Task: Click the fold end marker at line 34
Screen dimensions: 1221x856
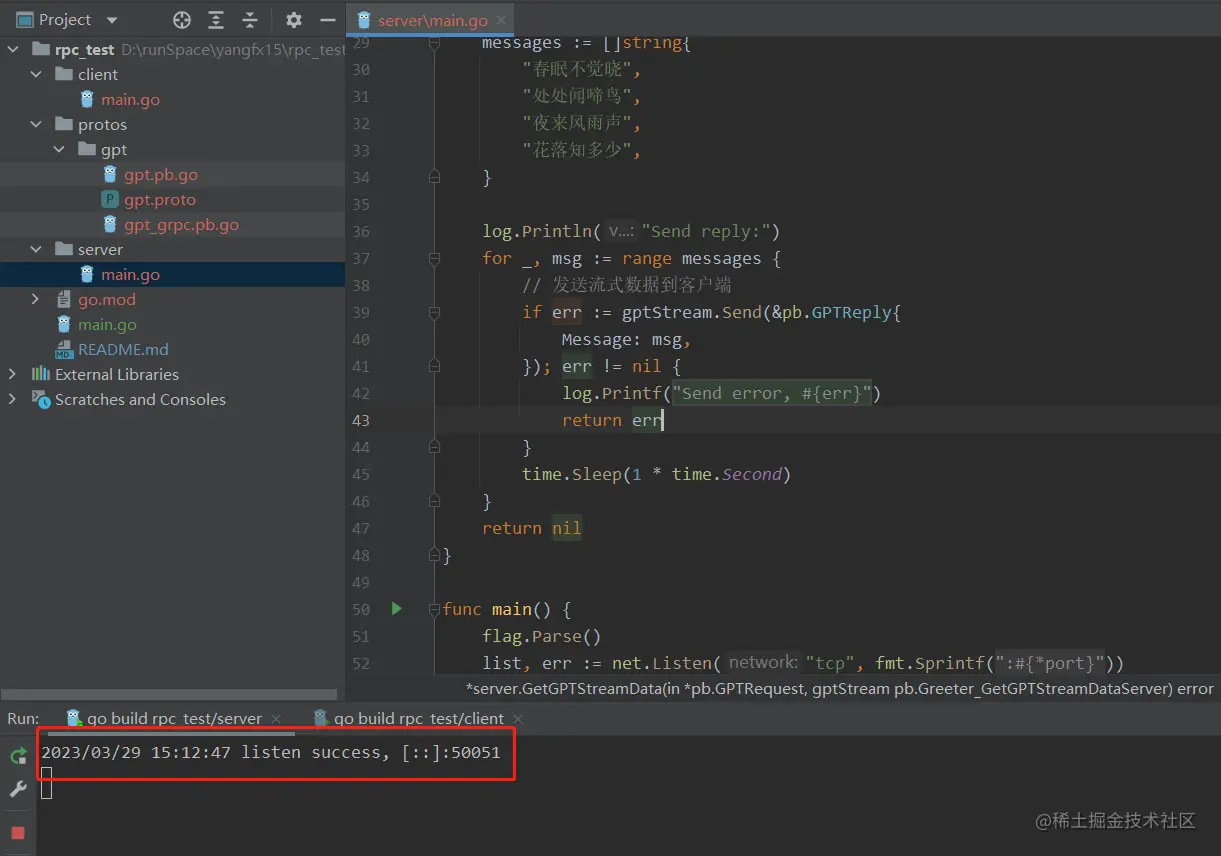Action: 434,177
